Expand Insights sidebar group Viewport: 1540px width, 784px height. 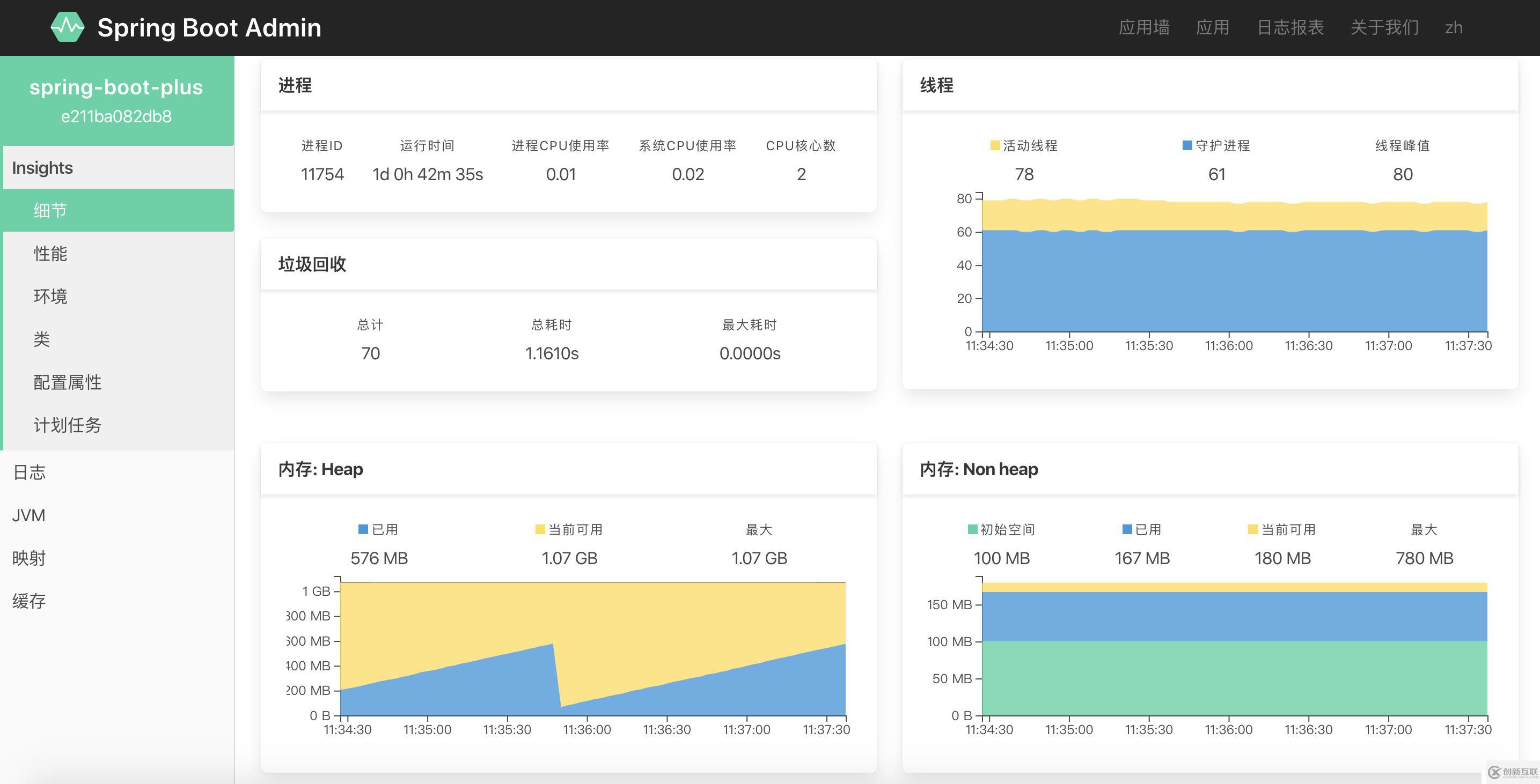42,167
